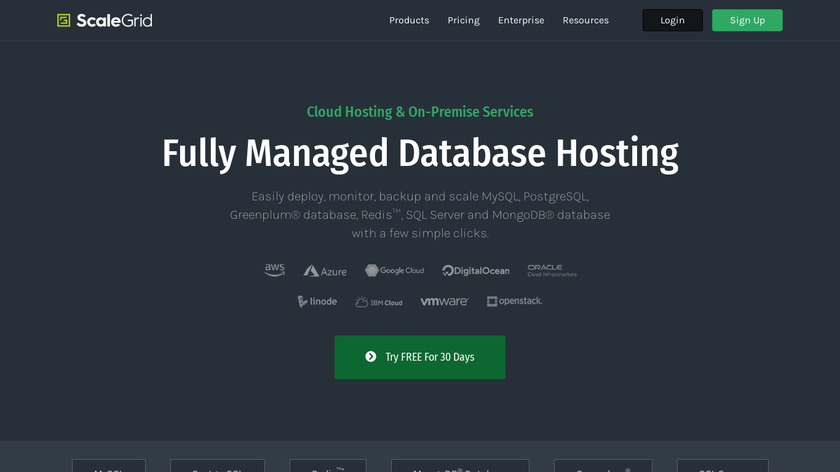The image size is (840, 472).
Task: Click the Login button
Action: [672, 20]
